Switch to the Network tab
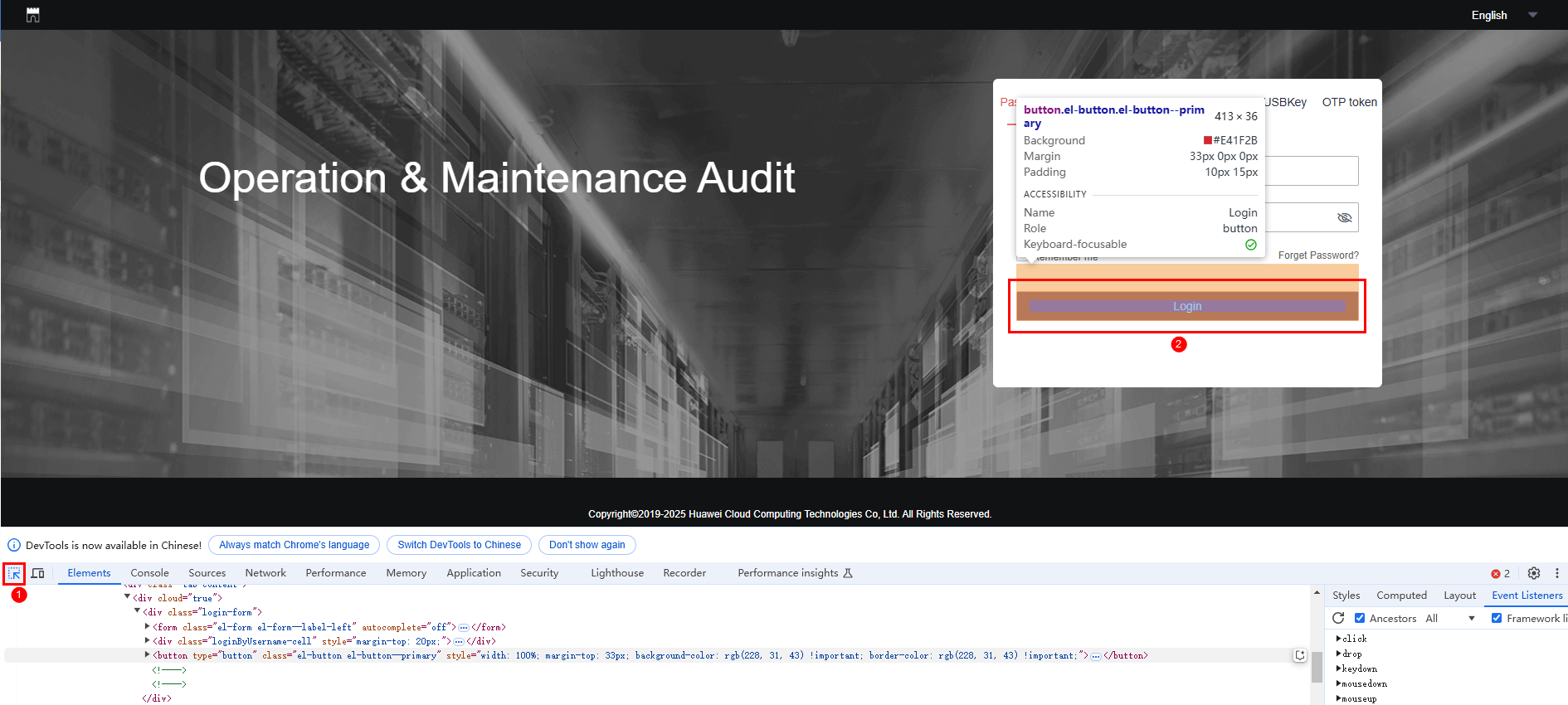This screenshot has height=705, width=1568. pyautogui.click(x=265, y=573)
